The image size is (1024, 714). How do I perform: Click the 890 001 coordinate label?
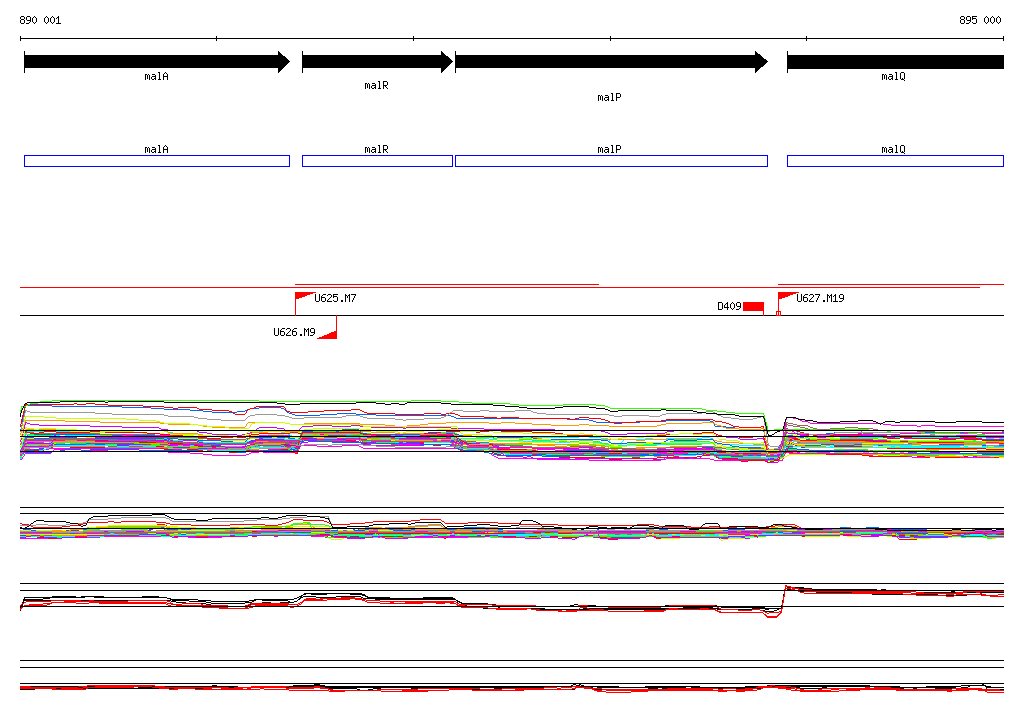40,20
